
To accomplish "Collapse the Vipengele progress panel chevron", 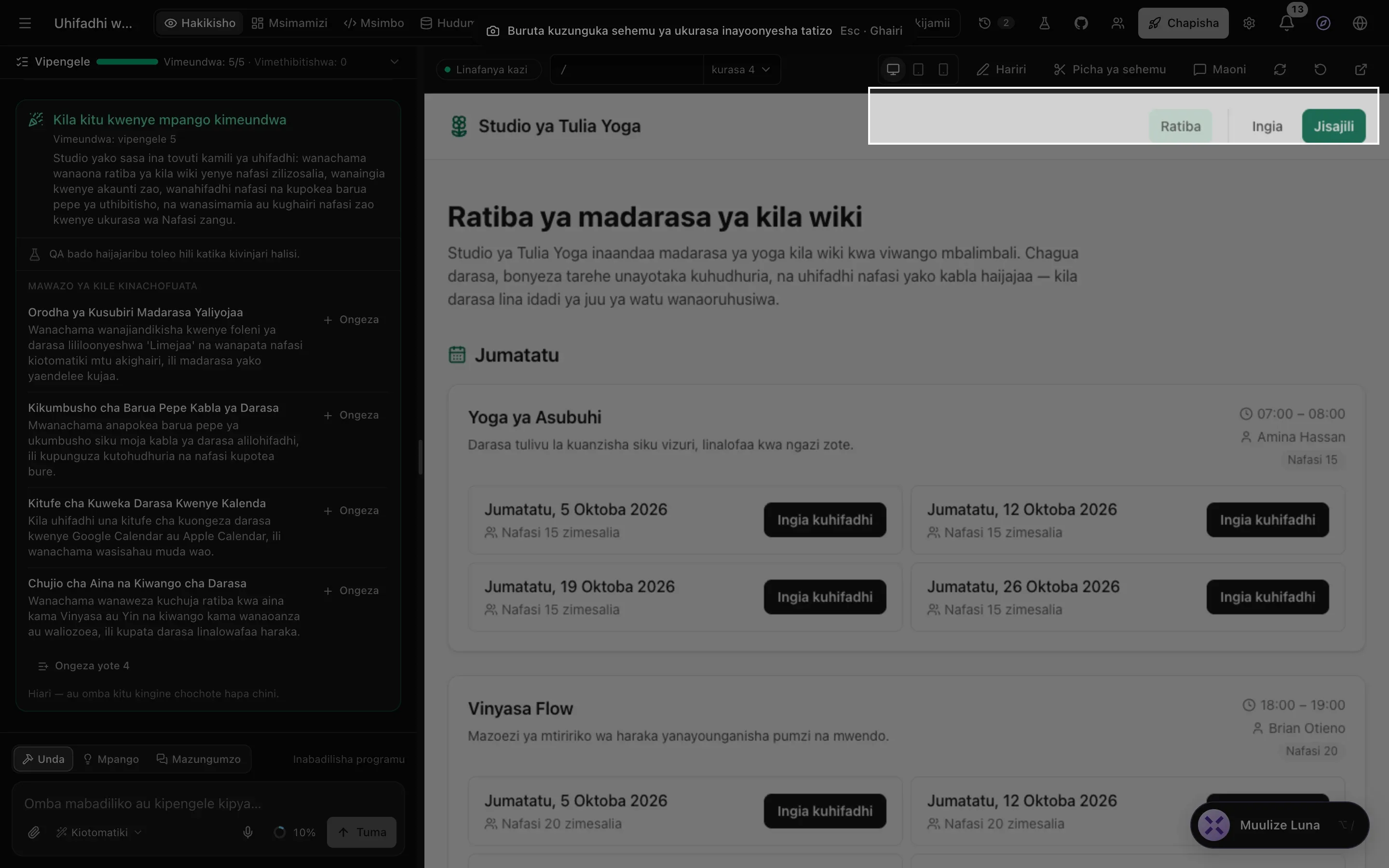I will click(395, 61).
